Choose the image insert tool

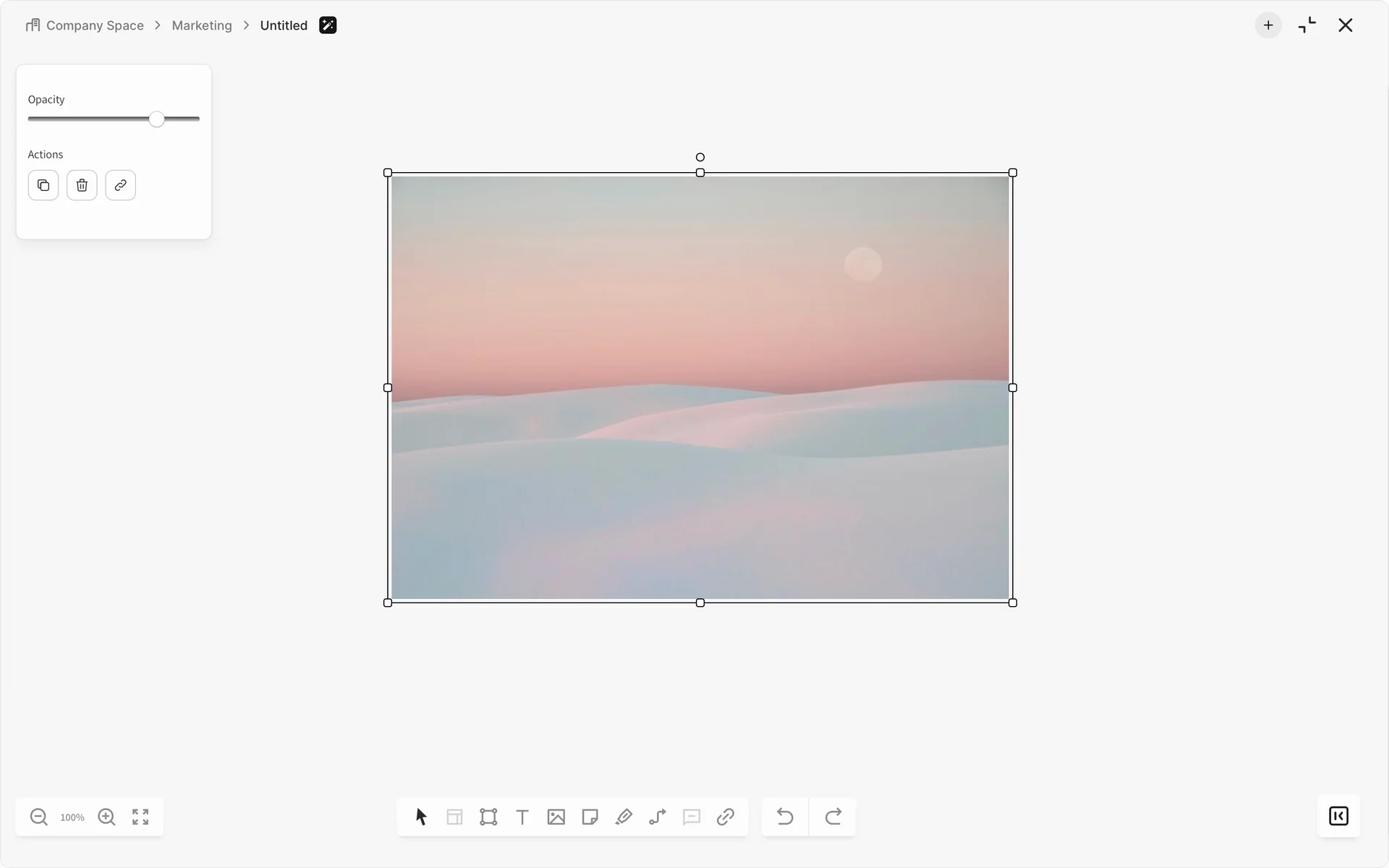[x=556, y=817]
